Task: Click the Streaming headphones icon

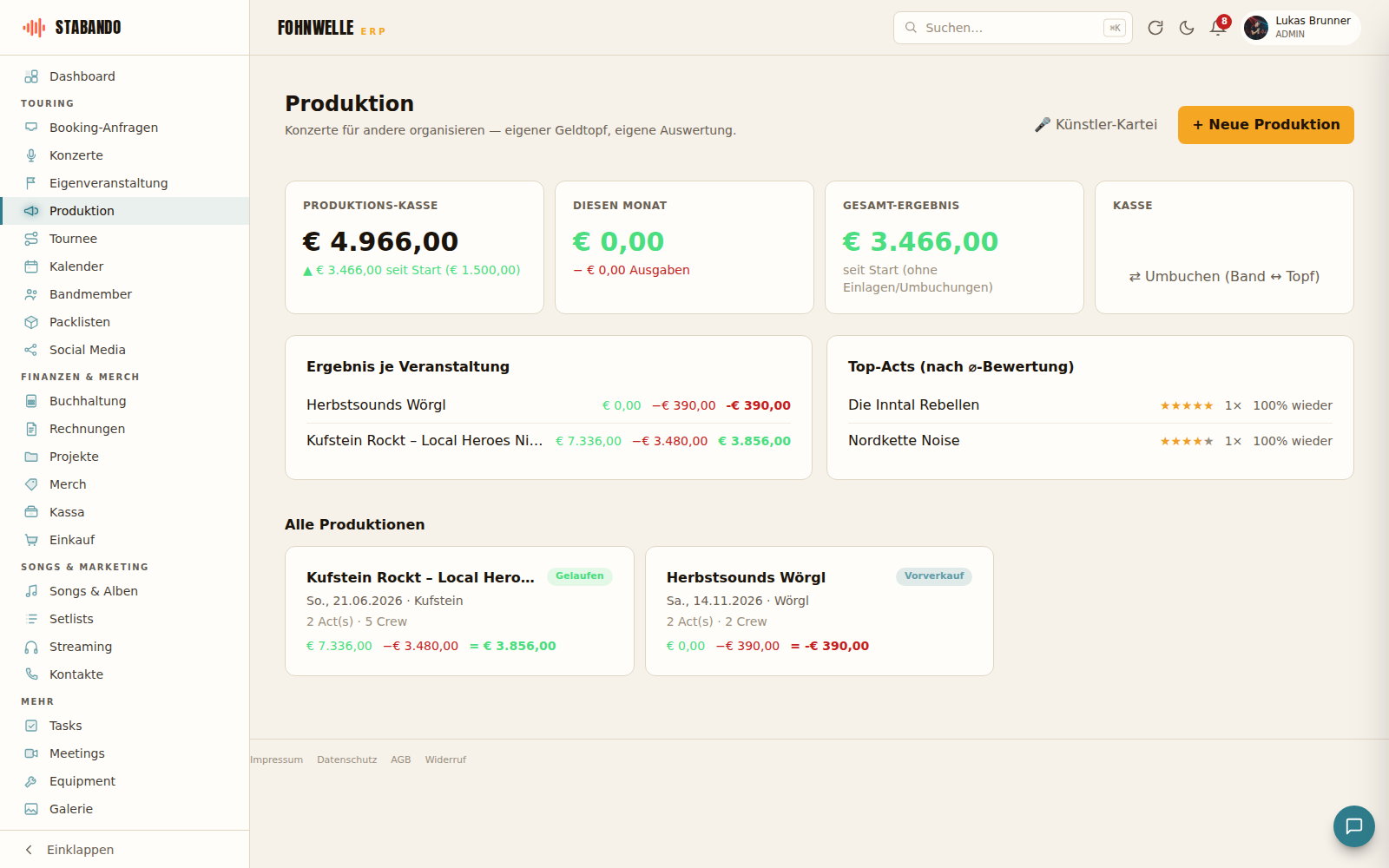Action: point(31,647)
